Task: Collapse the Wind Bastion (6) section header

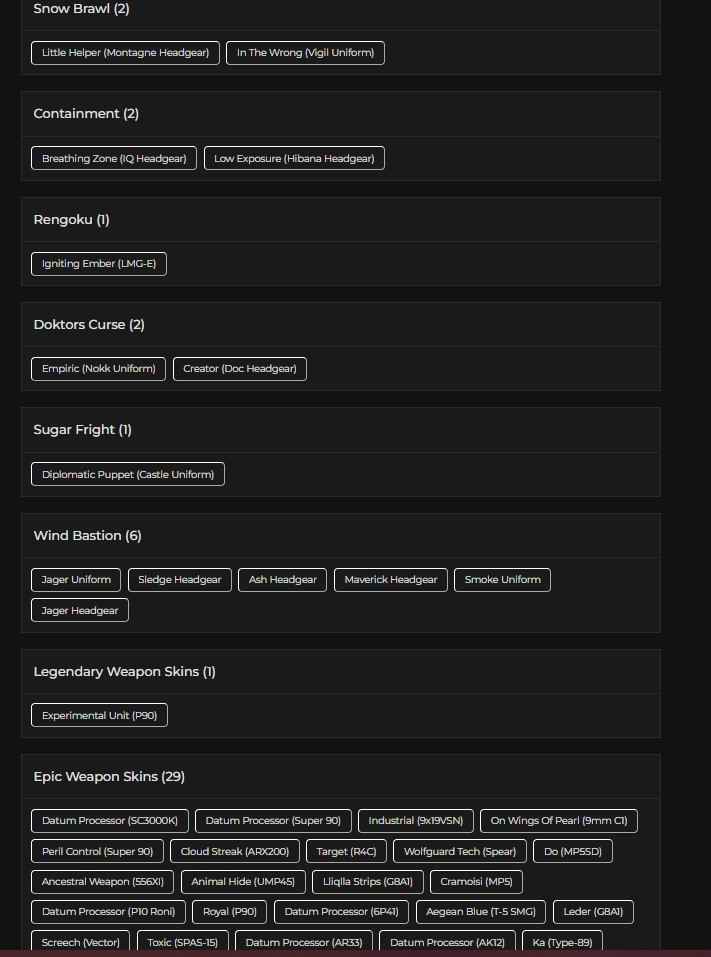Action: coord(88,536)
